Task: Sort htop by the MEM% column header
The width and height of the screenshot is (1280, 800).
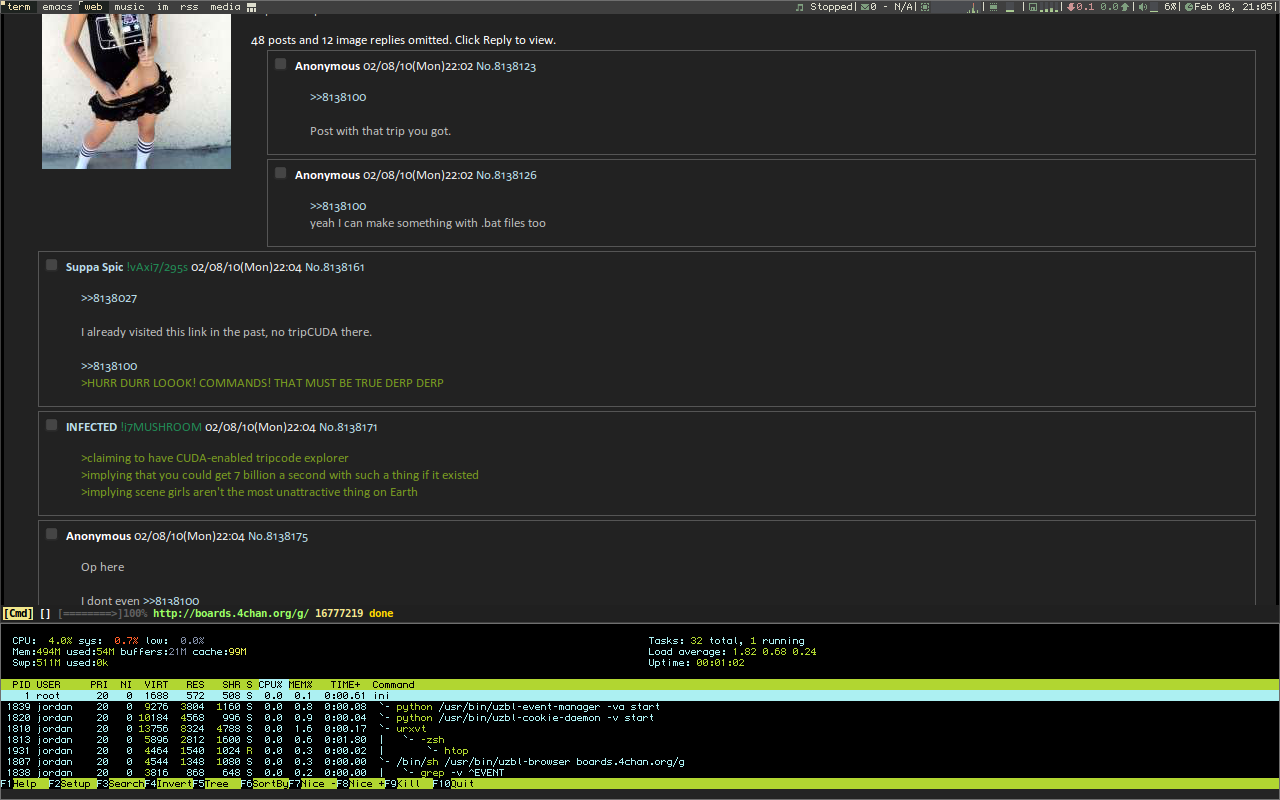Action: point(301,685)
